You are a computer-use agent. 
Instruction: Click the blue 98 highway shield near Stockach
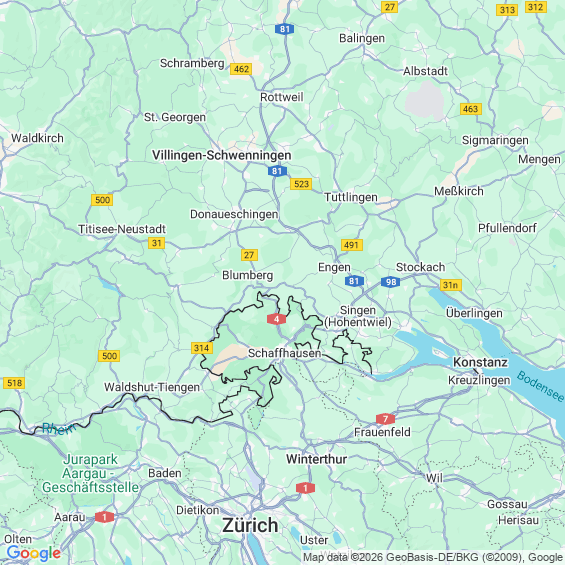(391, 282)
